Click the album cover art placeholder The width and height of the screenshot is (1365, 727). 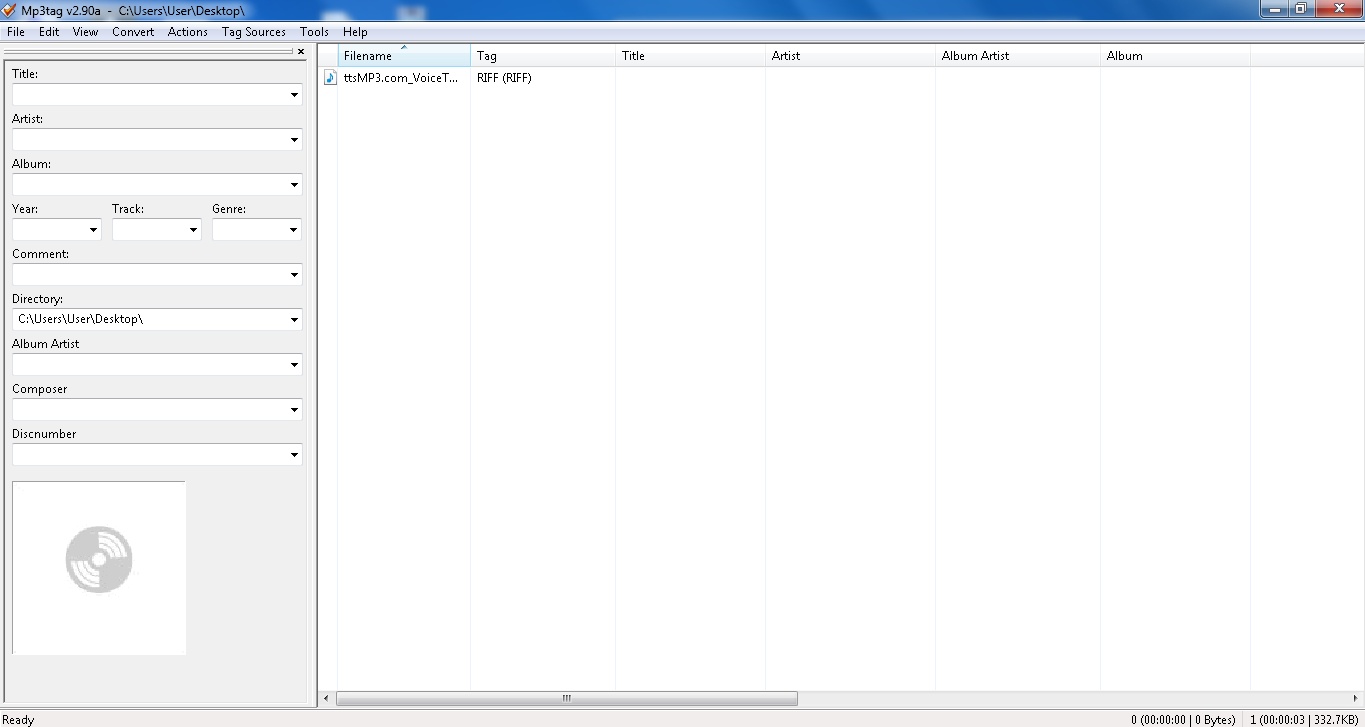pos(99,567)
